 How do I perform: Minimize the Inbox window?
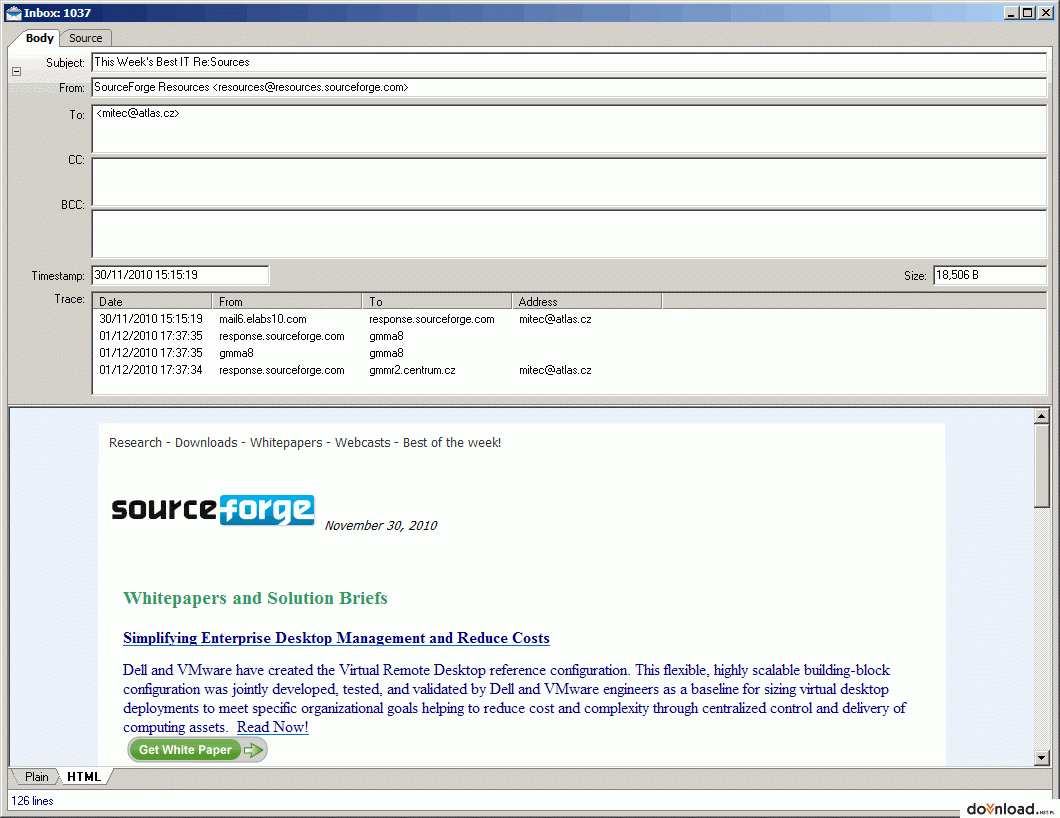point(1012,13)
